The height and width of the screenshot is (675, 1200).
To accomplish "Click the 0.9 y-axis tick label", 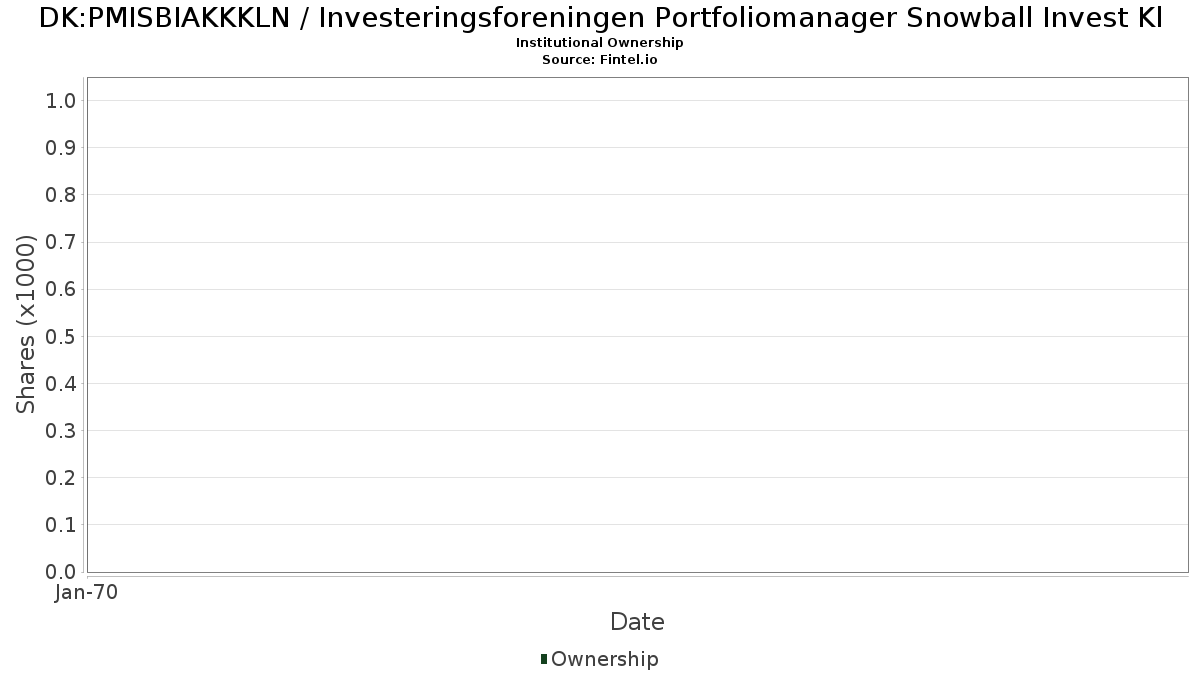I will click(61, 147).
